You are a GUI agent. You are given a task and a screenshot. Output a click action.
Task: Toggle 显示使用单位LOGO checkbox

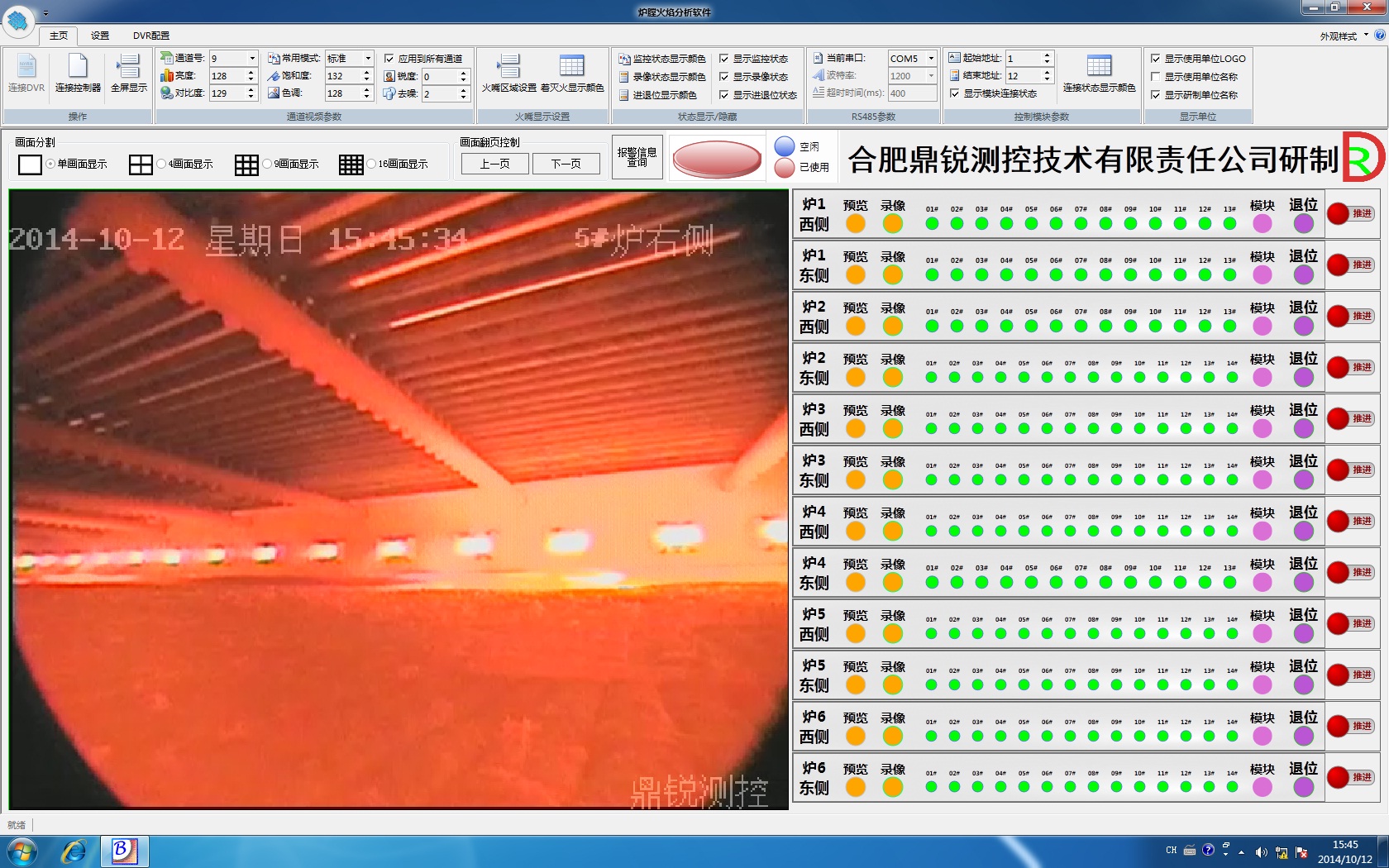(x=1156, y=59)
